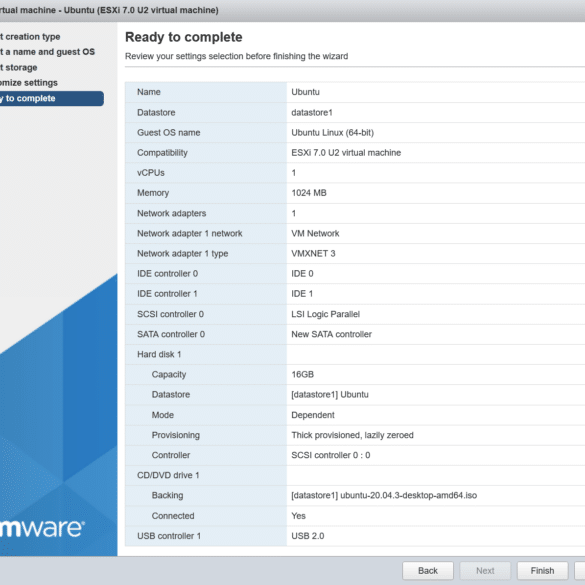Click the Dependent mode value
Screen dimensions: 585x585
point(313,415)
